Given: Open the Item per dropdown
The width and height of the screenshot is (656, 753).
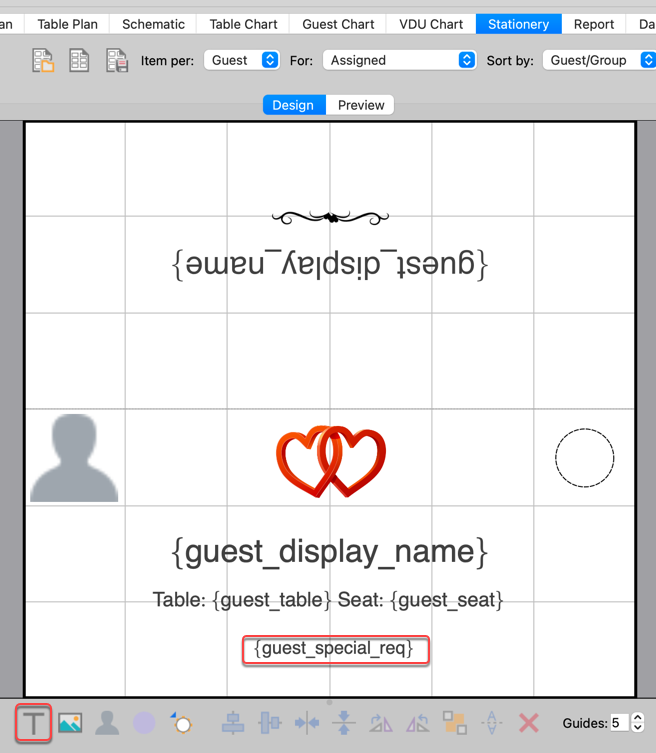Looking at the screenshot, I should [242, 60].
